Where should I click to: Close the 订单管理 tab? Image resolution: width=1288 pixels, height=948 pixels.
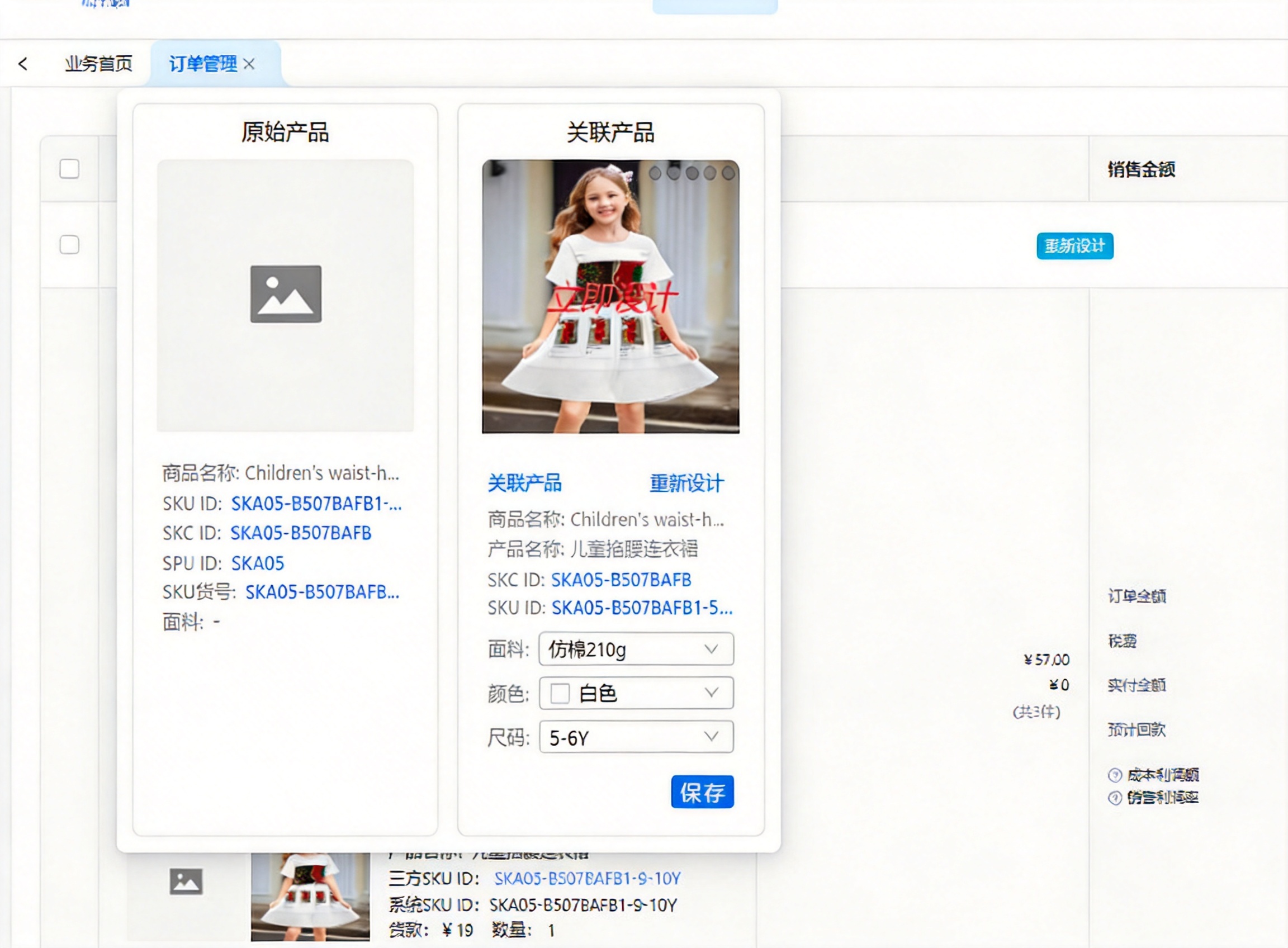[249, 64]
